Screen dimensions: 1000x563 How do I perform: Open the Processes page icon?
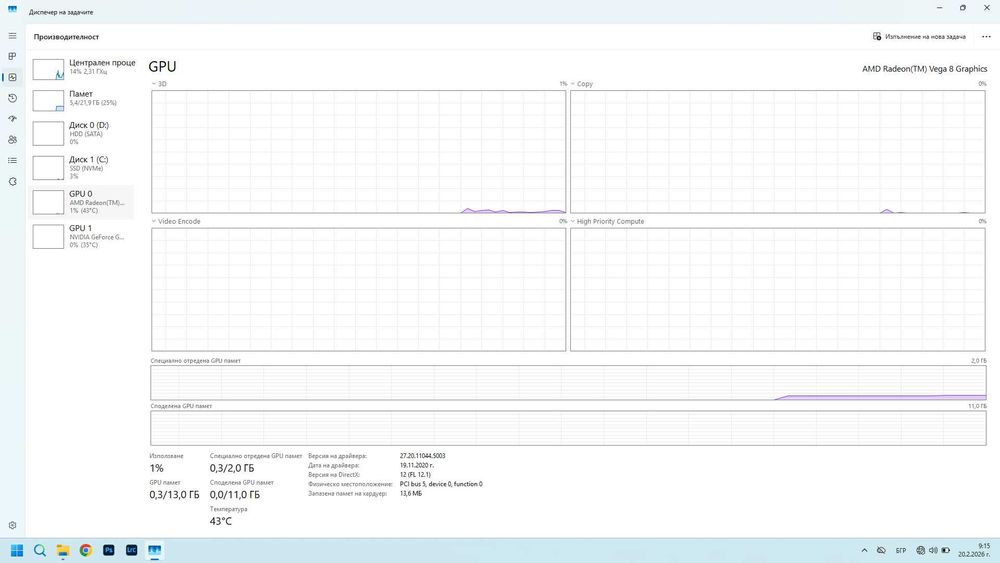coord(12,56)
